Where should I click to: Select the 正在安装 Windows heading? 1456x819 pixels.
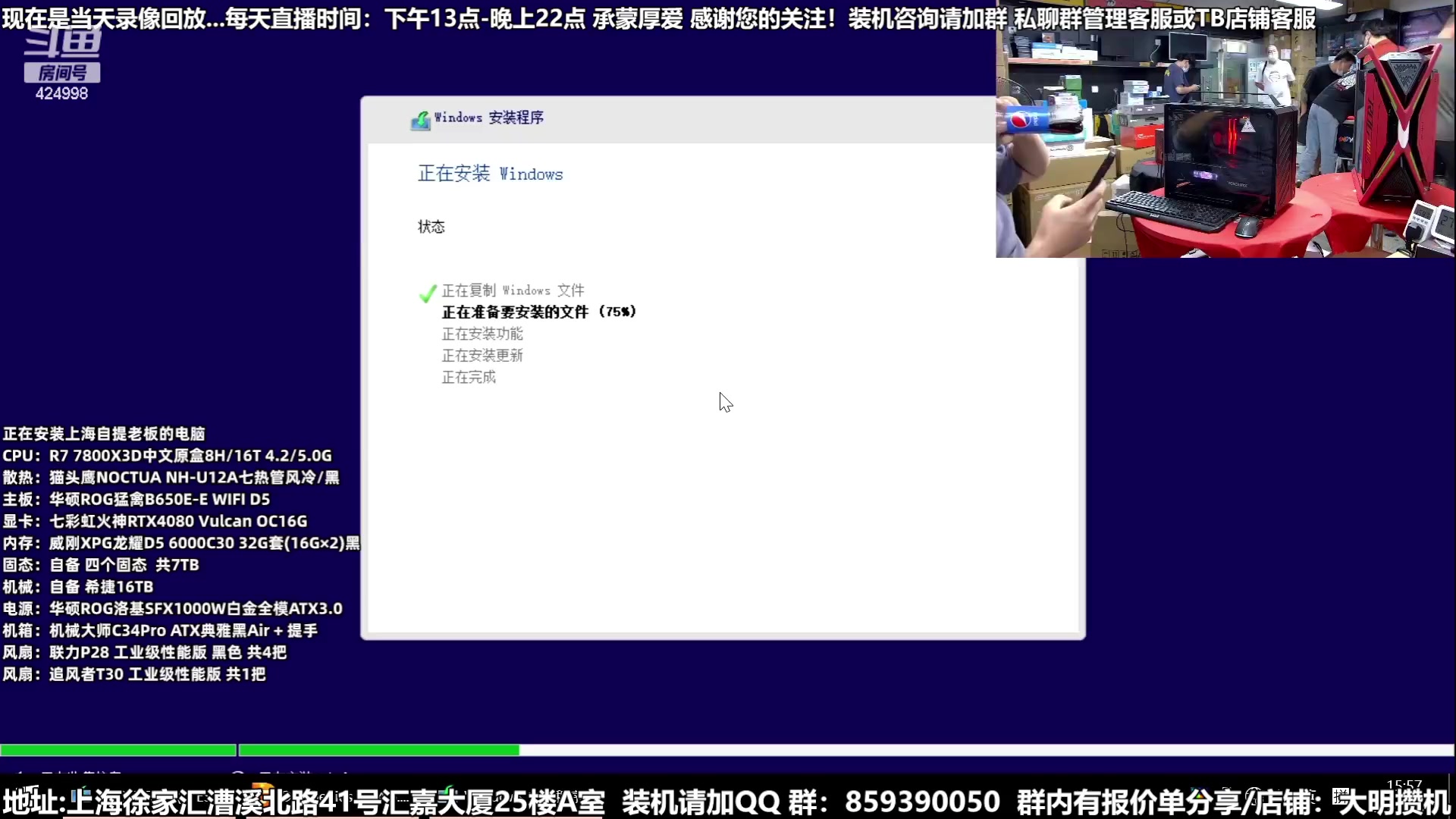tap(490, 174)
